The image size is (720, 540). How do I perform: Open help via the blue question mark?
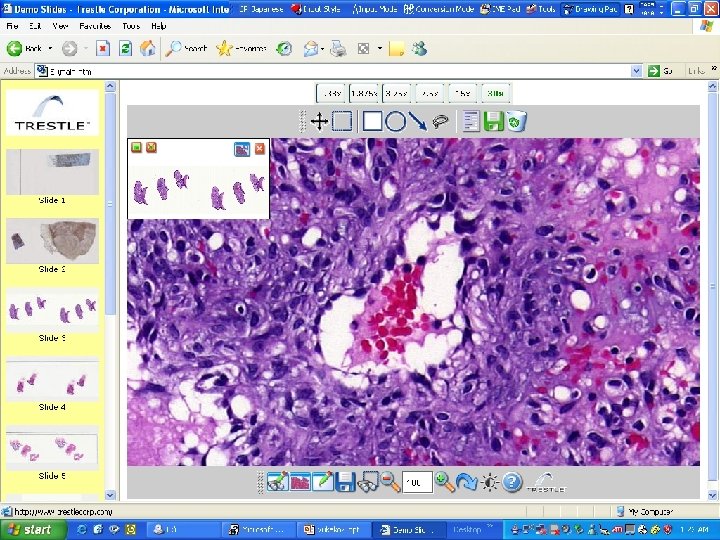point(512,482)
